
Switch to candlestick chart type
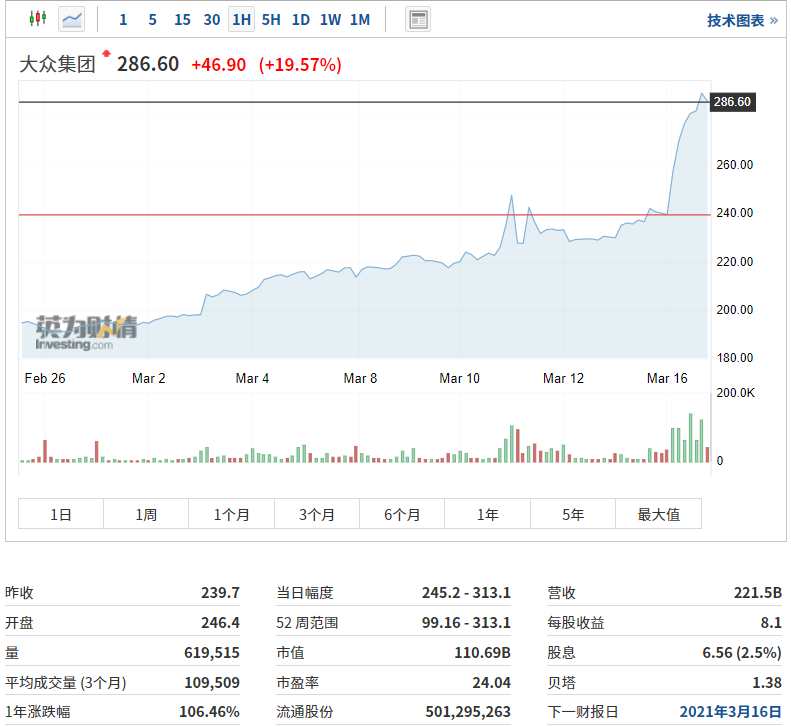pos(38,19)
